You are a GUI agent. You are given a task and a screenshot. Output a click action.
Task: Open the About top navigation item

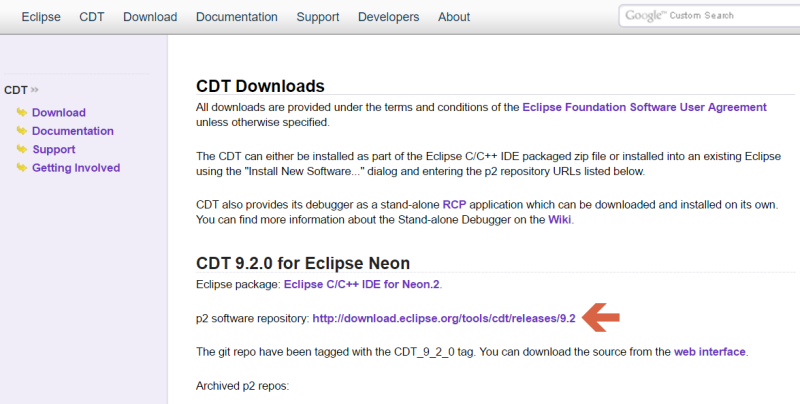tap(454, 17)
